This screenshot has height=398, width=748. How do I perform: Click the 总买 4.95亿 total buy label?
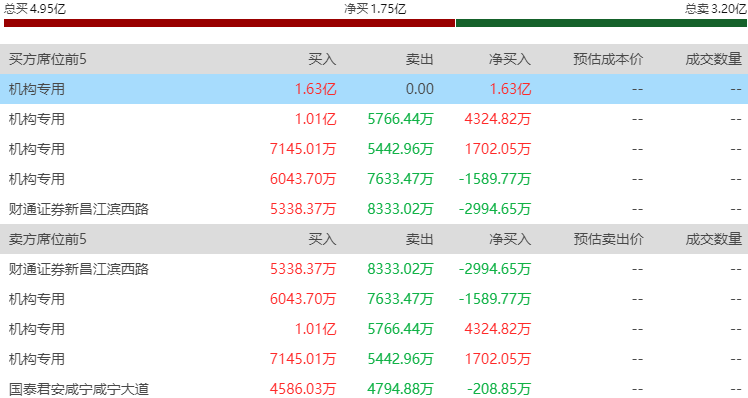35,8
